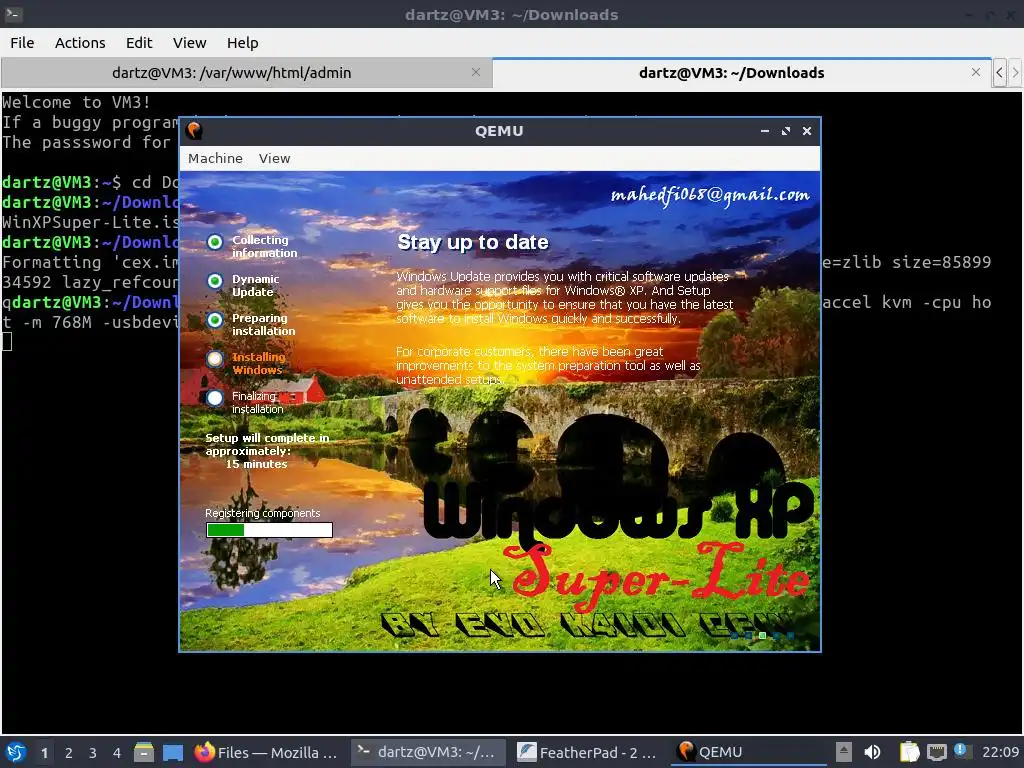Viewport: 1024px width, 768px height.
Task: Open the View menu in QEMU
Action: 274,158
